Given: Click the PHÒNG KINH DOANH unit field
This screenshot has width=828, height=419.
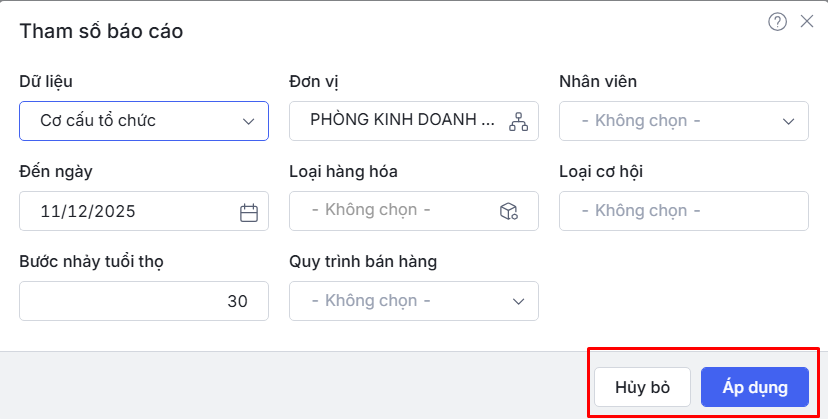Looking at the screenshot, I should coord(400,121).
